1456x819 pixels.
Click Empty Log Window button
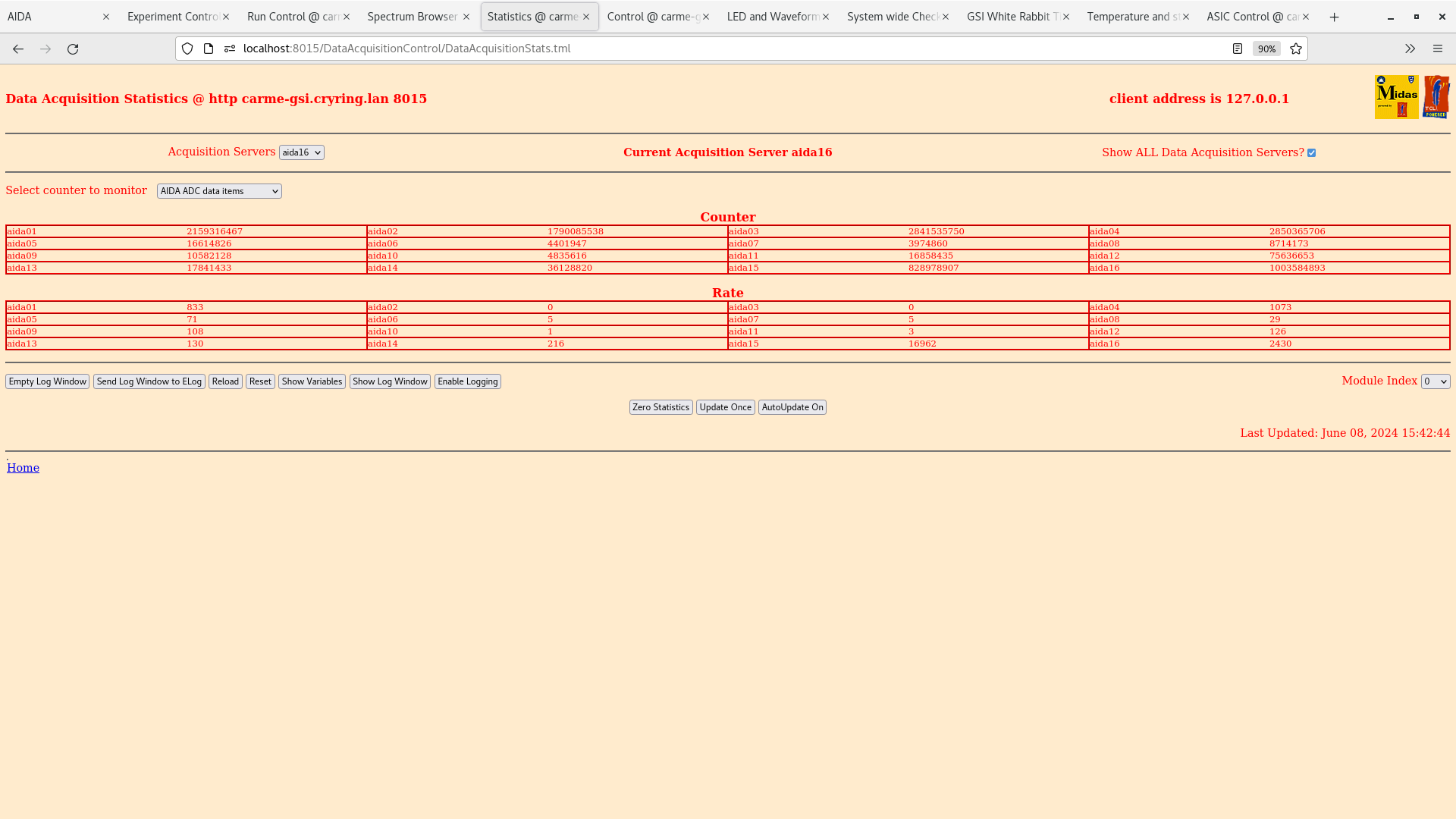[47, 381]
